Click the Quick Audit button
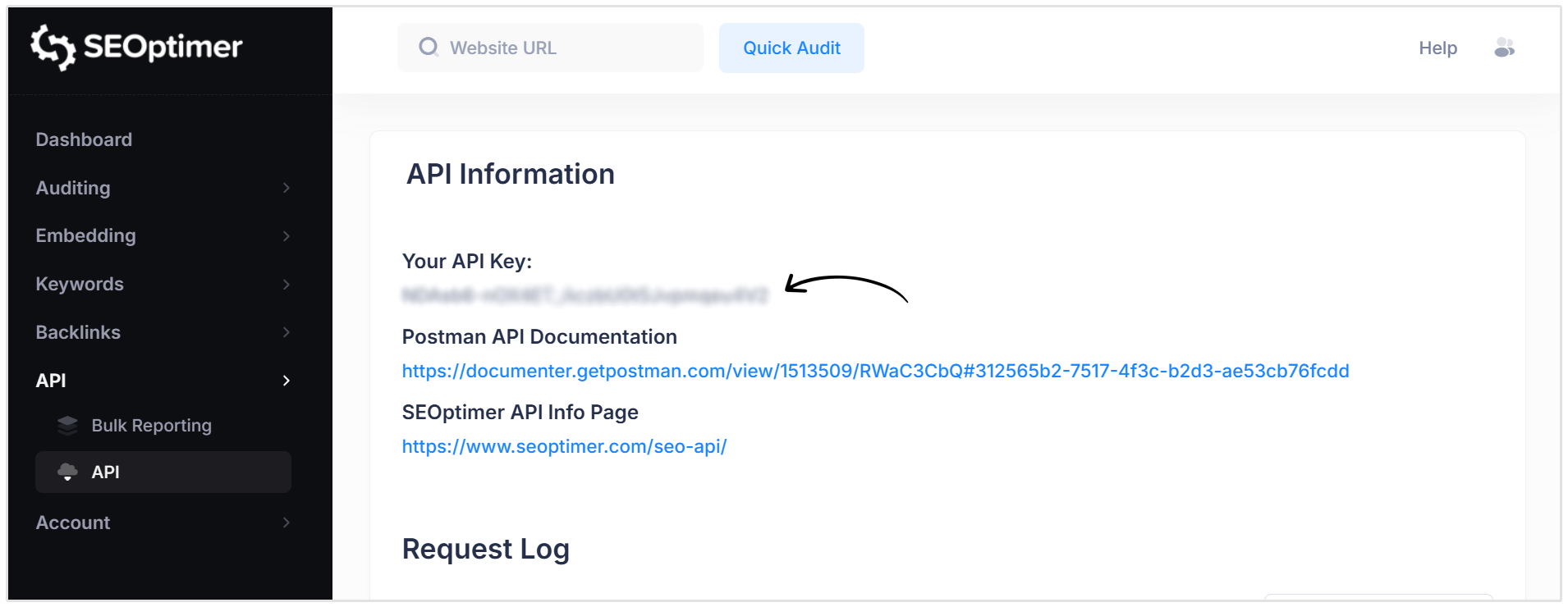Viewport: 1568px width, 607px height. pos(791,48)
